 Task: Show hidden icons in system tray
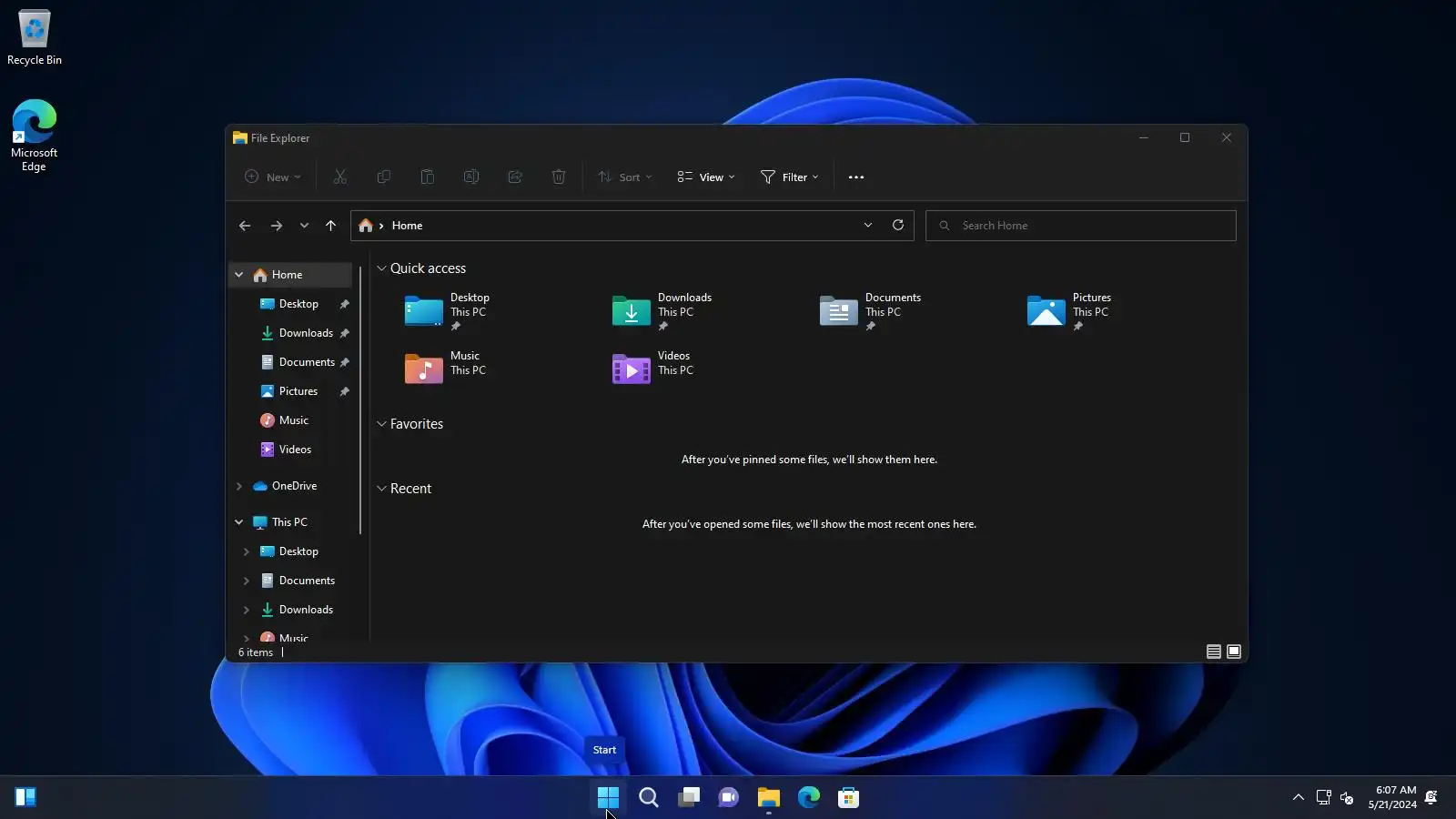[x=1299, y=797]
